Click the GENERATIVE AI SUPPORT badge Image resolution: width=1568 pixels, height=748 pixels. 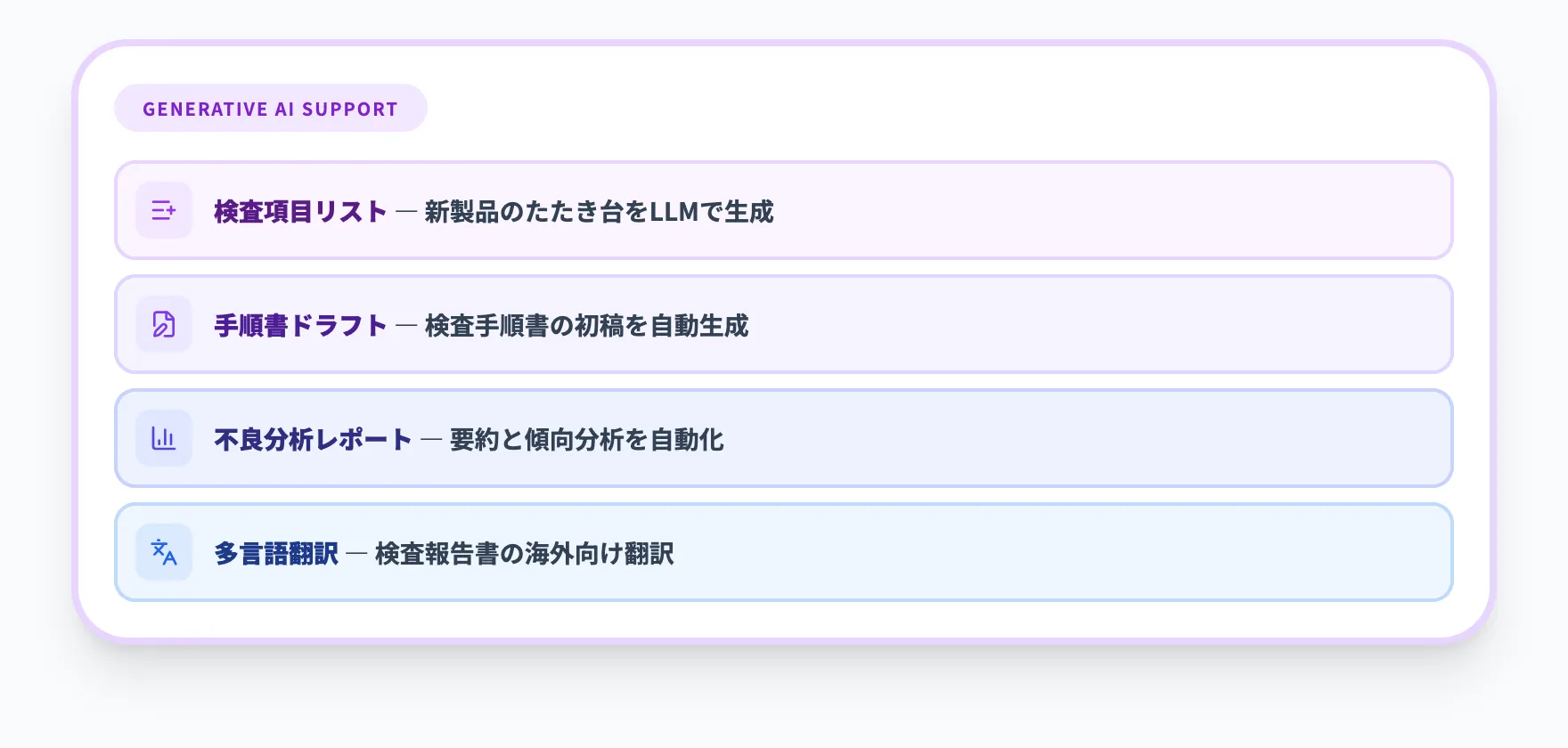(x=270, y=107)
